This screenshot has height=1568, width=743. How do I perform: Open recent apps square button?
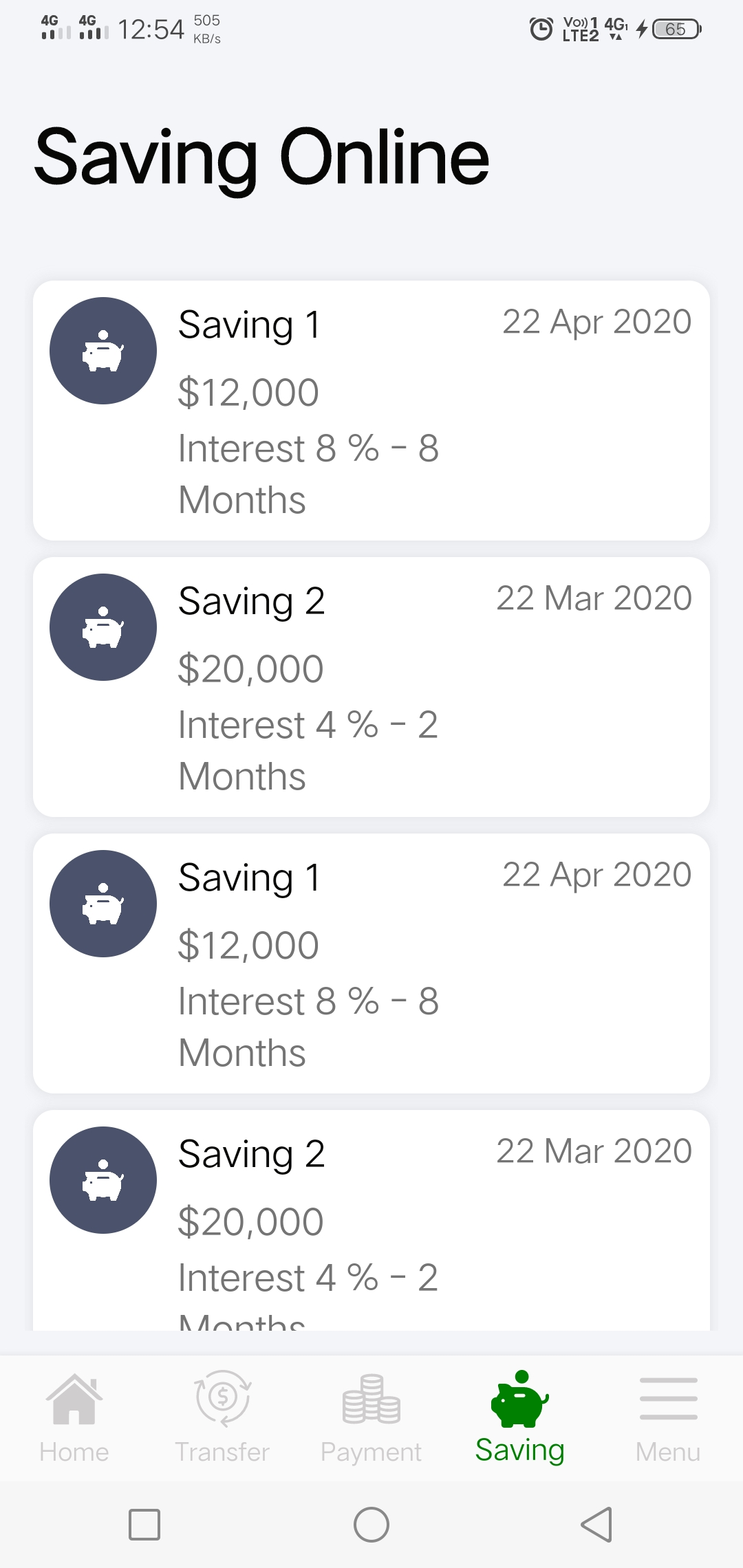click(x=144, y=1525)
